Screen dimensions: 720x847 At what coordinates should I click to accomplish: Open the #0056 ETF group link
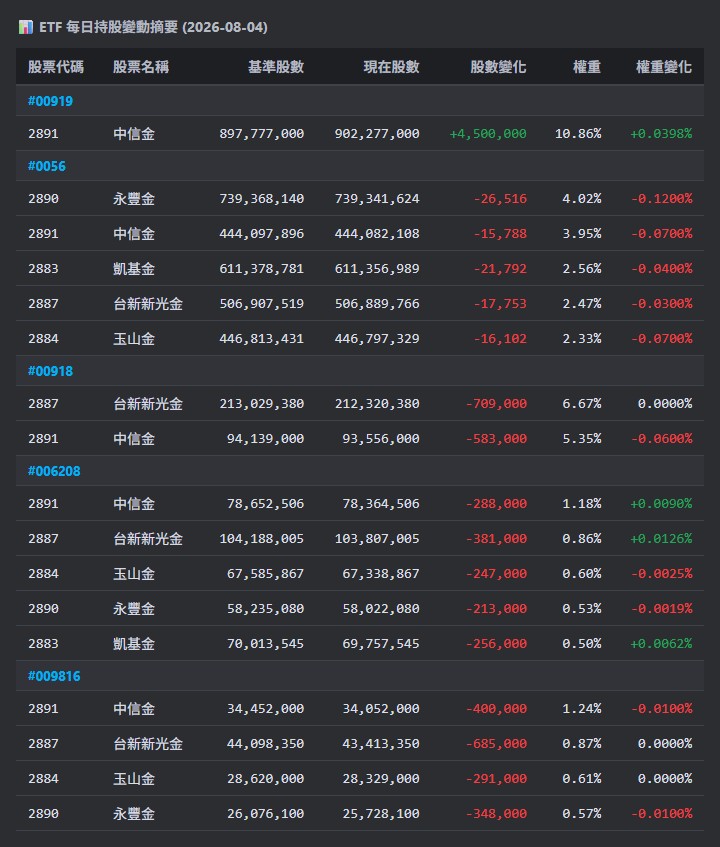46,166
